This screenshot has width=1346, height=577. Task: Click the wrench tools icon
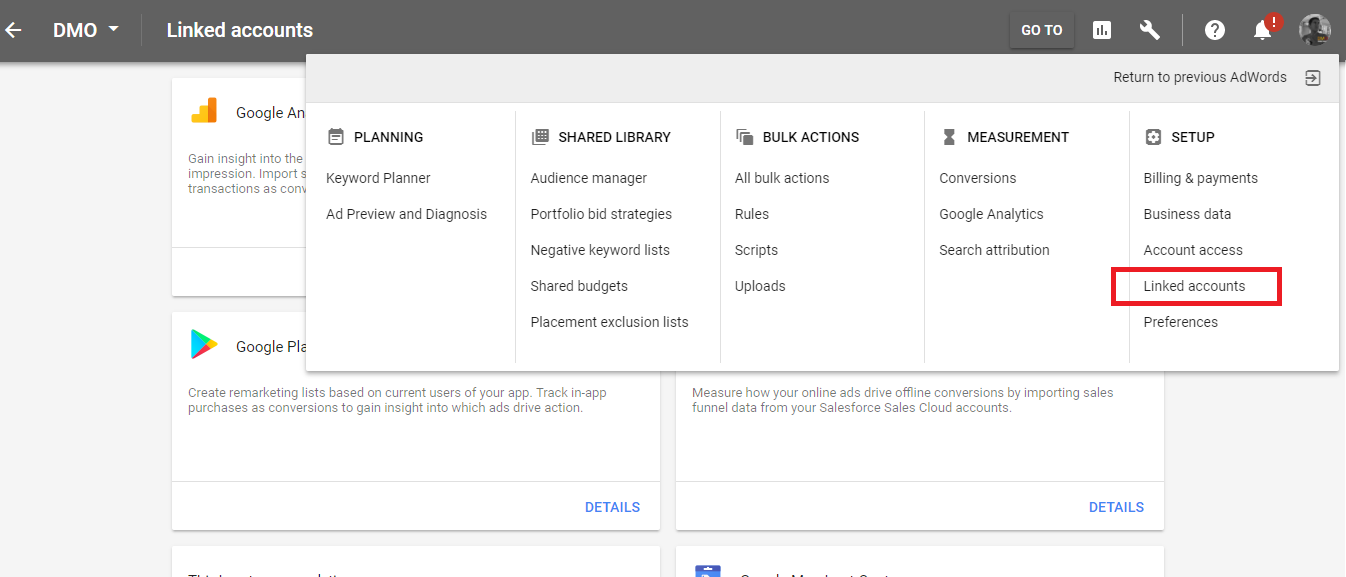tap(1150, 30)
